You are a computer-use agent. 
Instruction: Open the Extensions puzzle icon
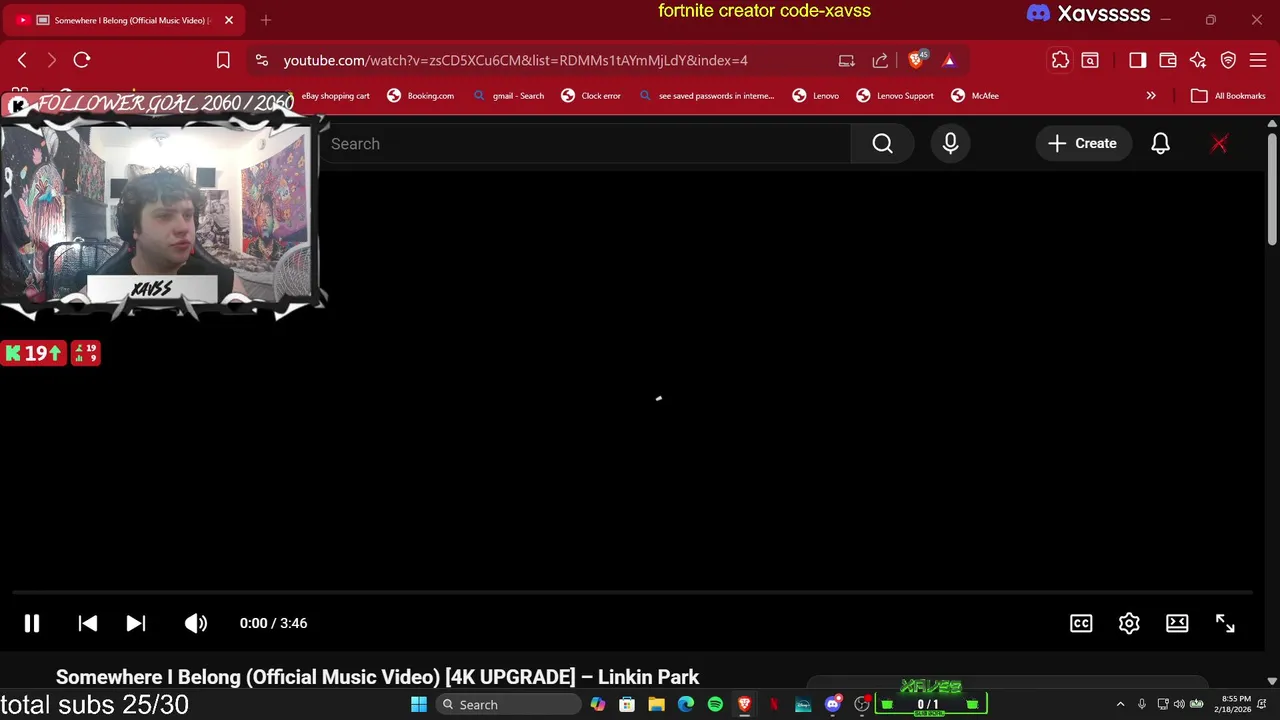(1060, 60)
